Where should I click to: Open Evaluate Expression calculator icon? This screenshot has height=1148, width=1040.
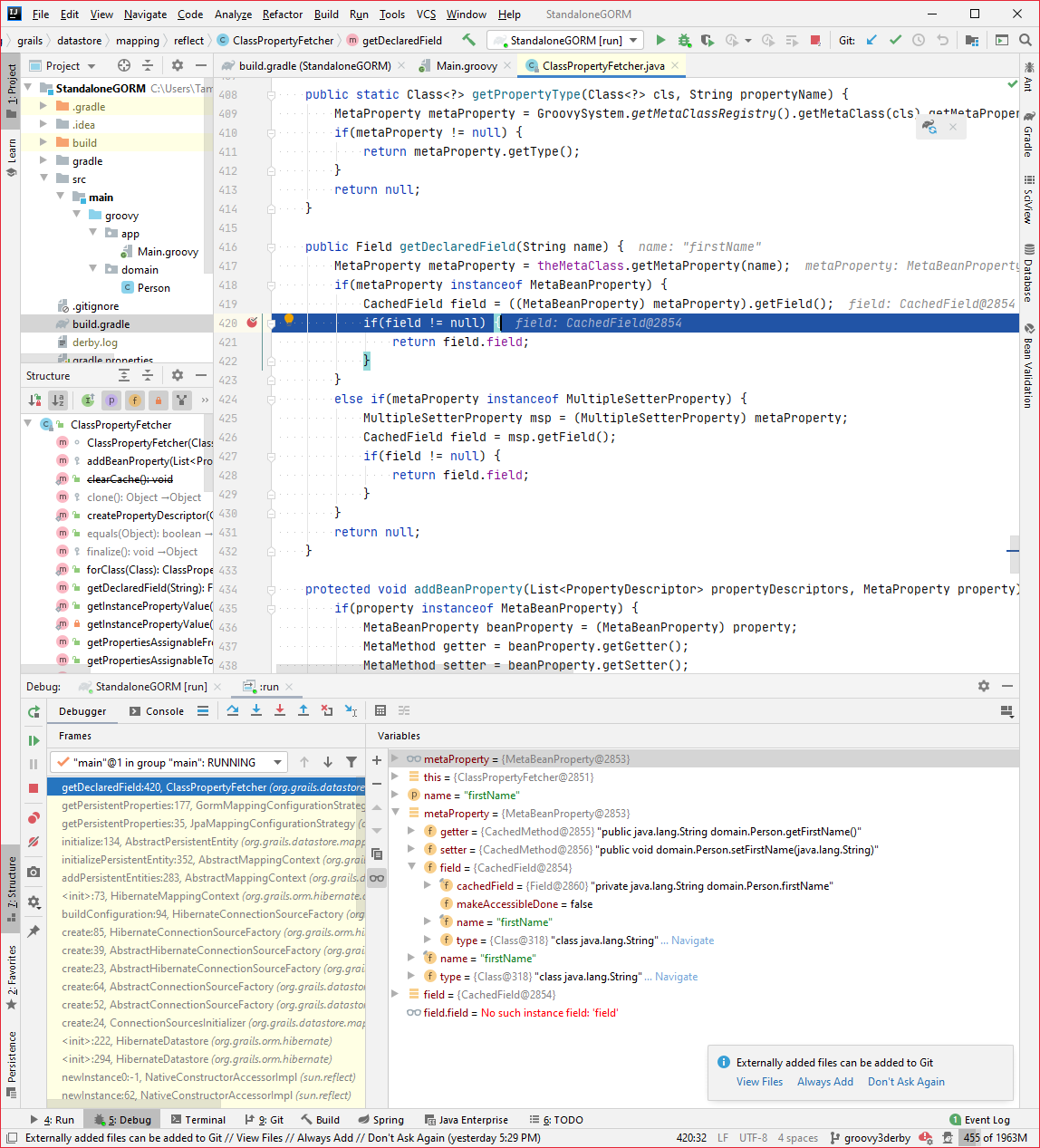(380, 710)
